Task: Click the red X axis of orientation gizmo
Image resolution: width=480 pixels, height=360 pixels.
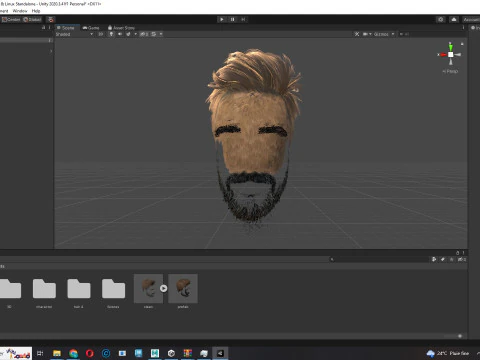Action: coord(442,55)
